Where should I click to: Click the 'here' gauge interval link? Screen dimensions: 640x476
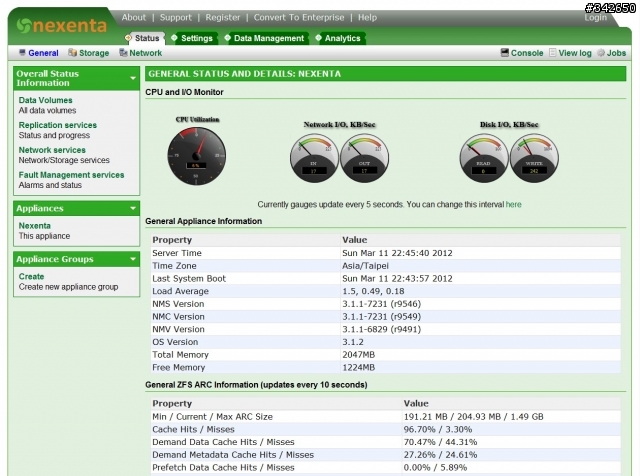coord(513,205)
